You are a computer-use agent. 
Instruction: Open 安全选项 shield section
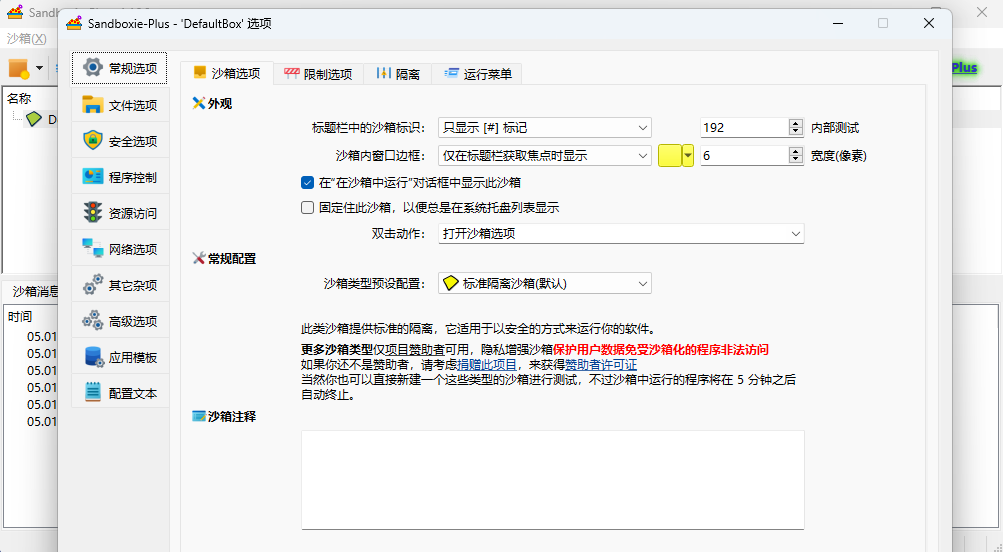click(120, 141)
